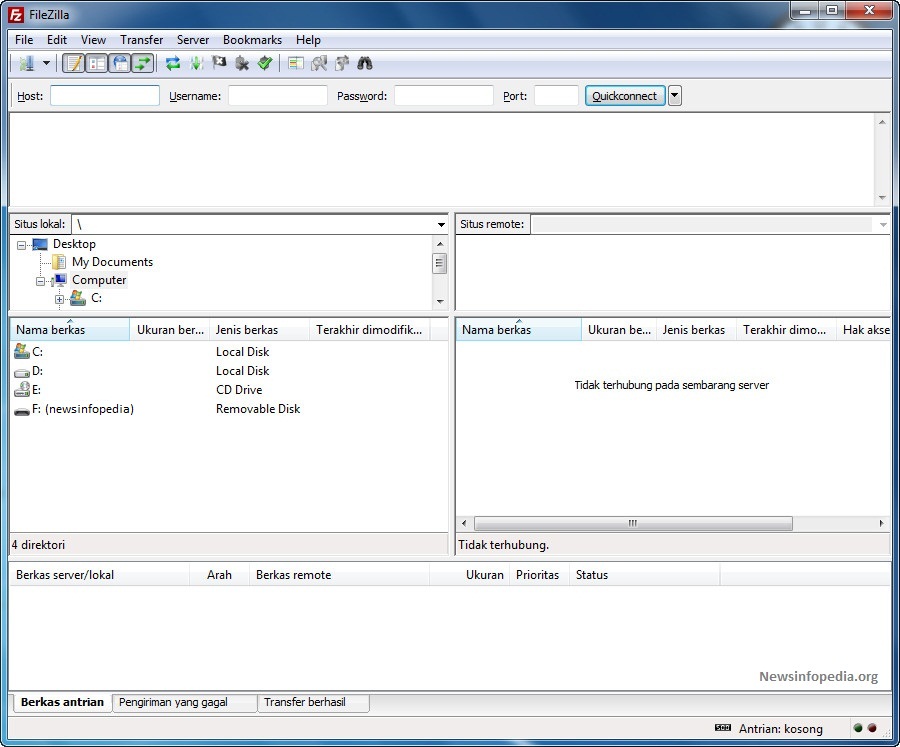Click the Host input field
Image resolution: width=900 pixels, height=747 pixels.
tap(105, 96)
